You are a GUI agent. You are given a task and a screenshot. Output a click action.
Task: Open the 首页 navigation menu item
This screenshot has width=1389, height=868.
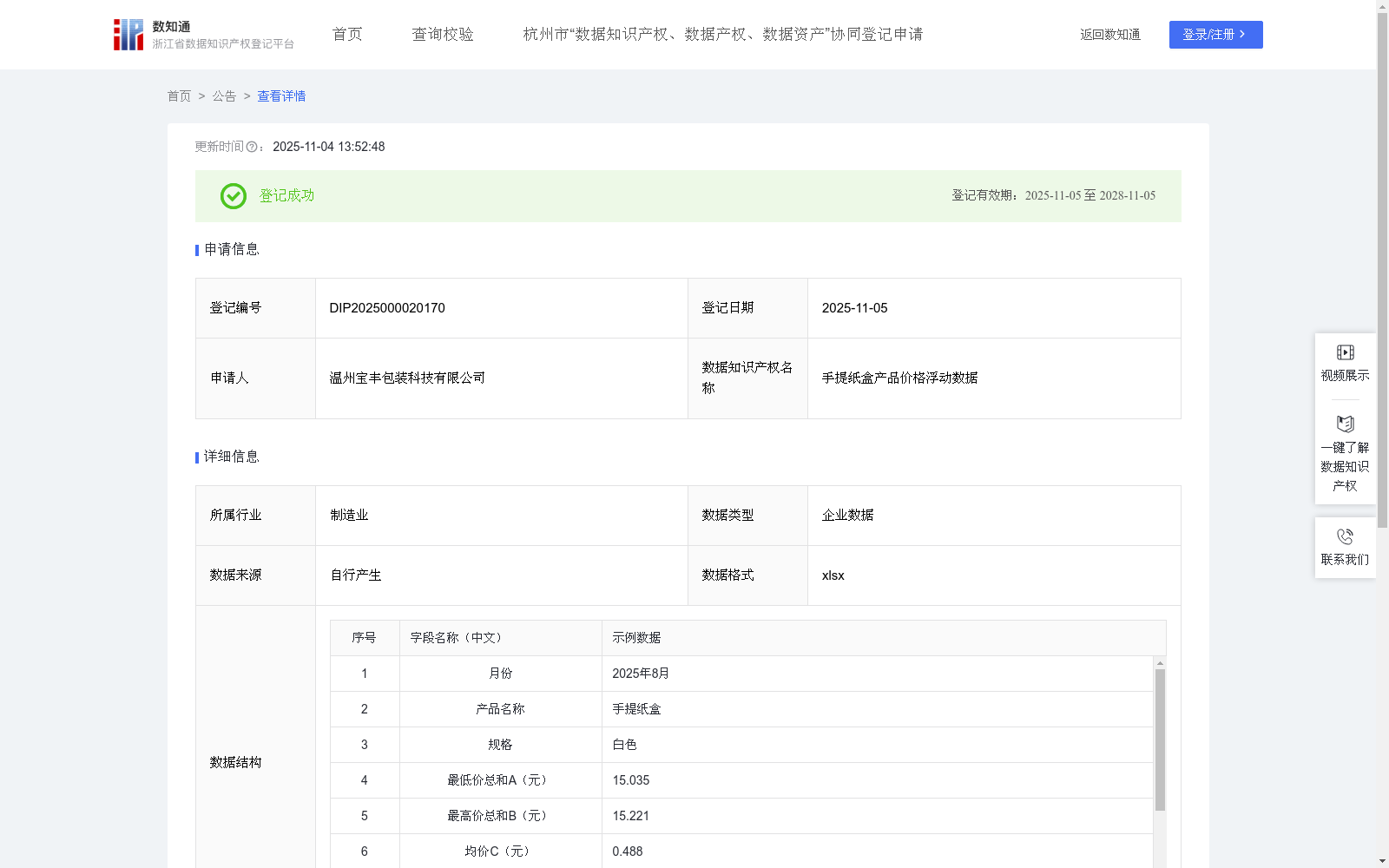point(347,35)
